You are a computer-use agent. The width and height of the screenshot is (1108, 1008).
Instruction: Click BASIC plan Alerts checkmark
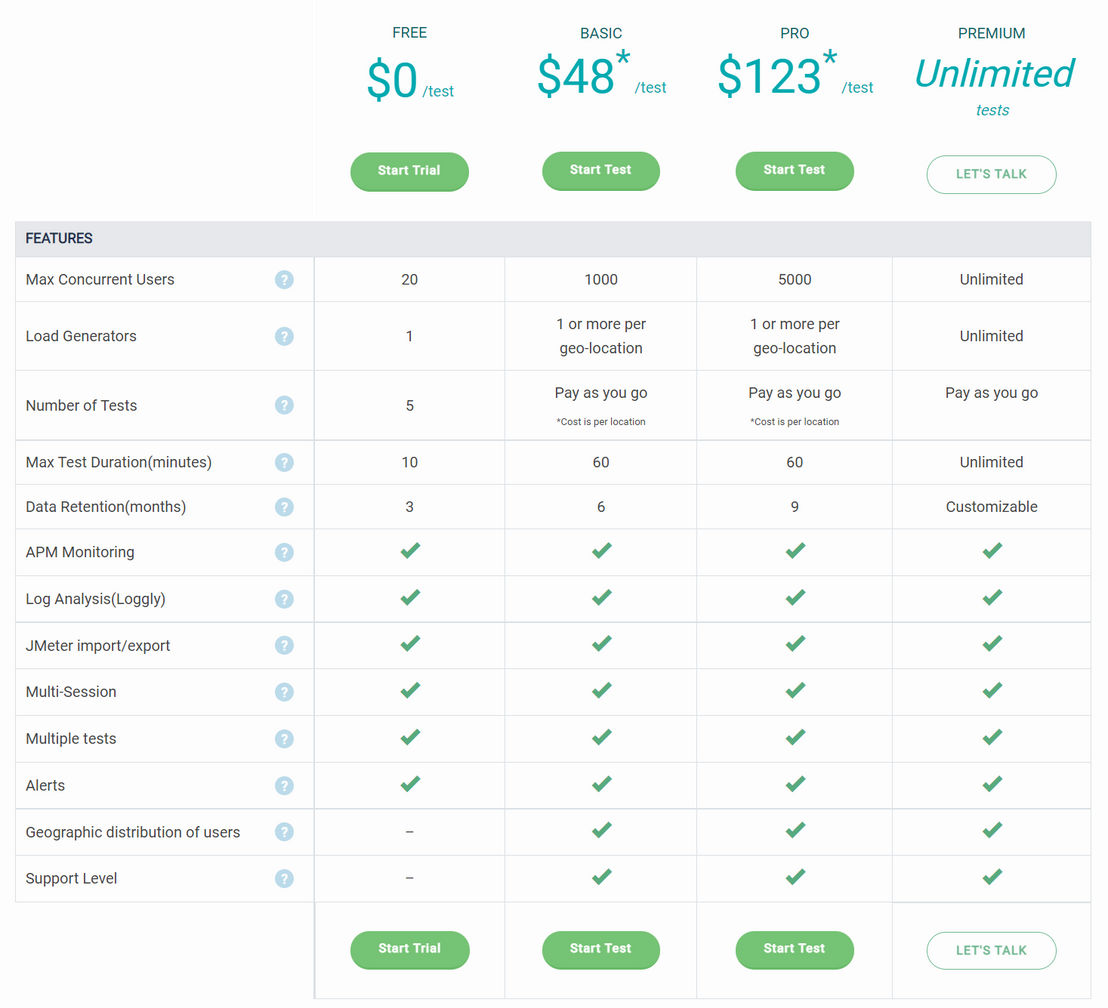[601, 784]
